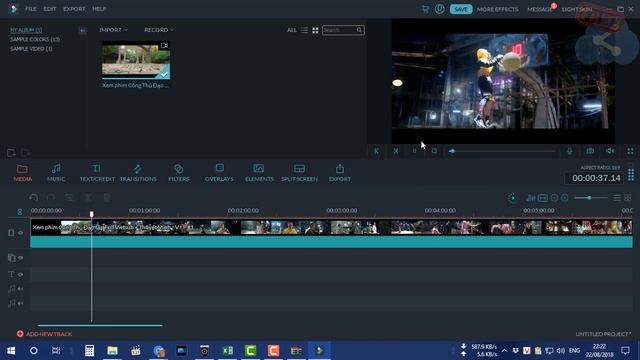Open the account profile icon
Viewport: 640px width, 360px height.
pos(440,9)
